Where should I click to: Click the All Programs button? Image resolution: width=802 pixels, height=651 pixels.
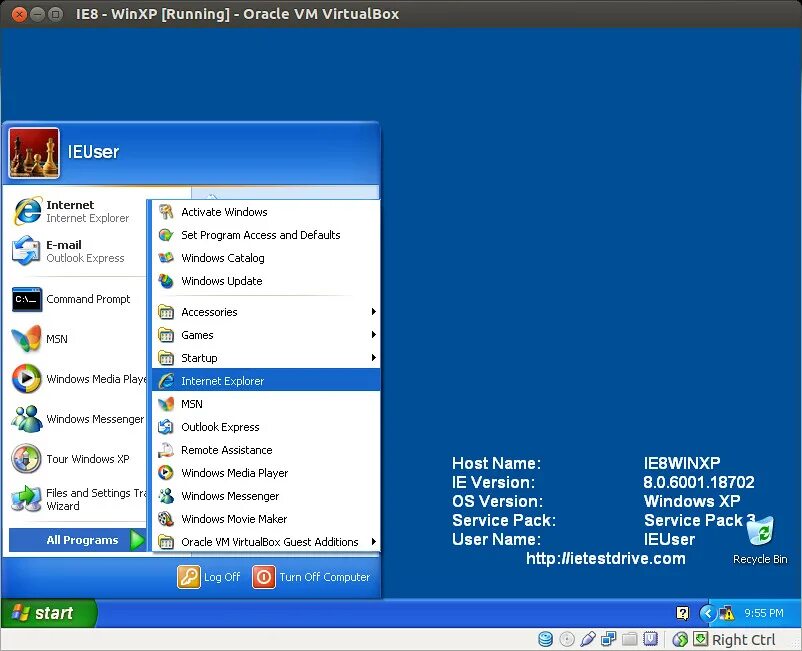77,540
